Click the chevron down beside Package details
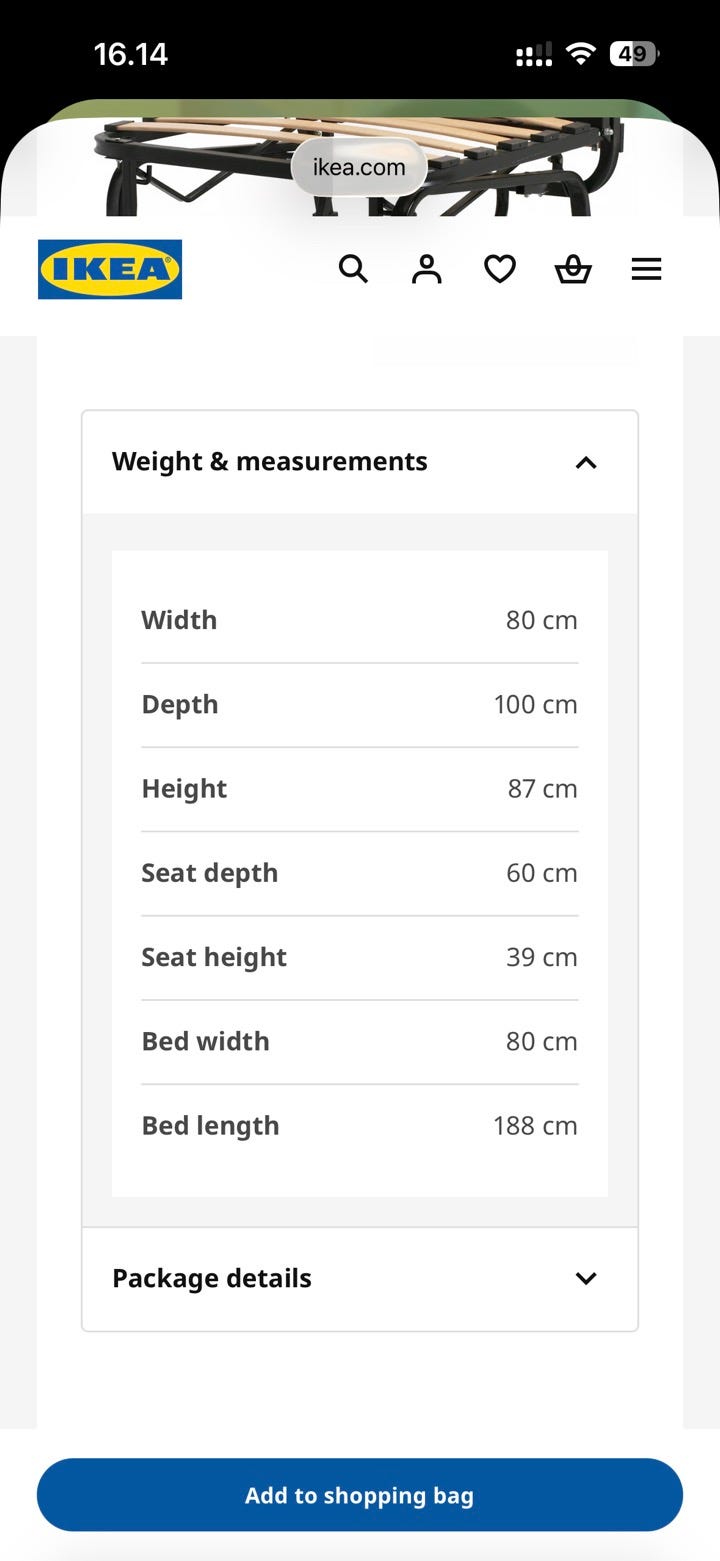 pyautogui.click(x=586, y=1278)
